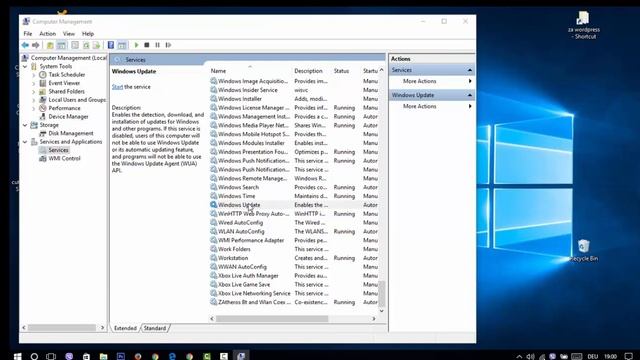Select the Windows Search service row

pyautogui.click(x=294, y=187)
